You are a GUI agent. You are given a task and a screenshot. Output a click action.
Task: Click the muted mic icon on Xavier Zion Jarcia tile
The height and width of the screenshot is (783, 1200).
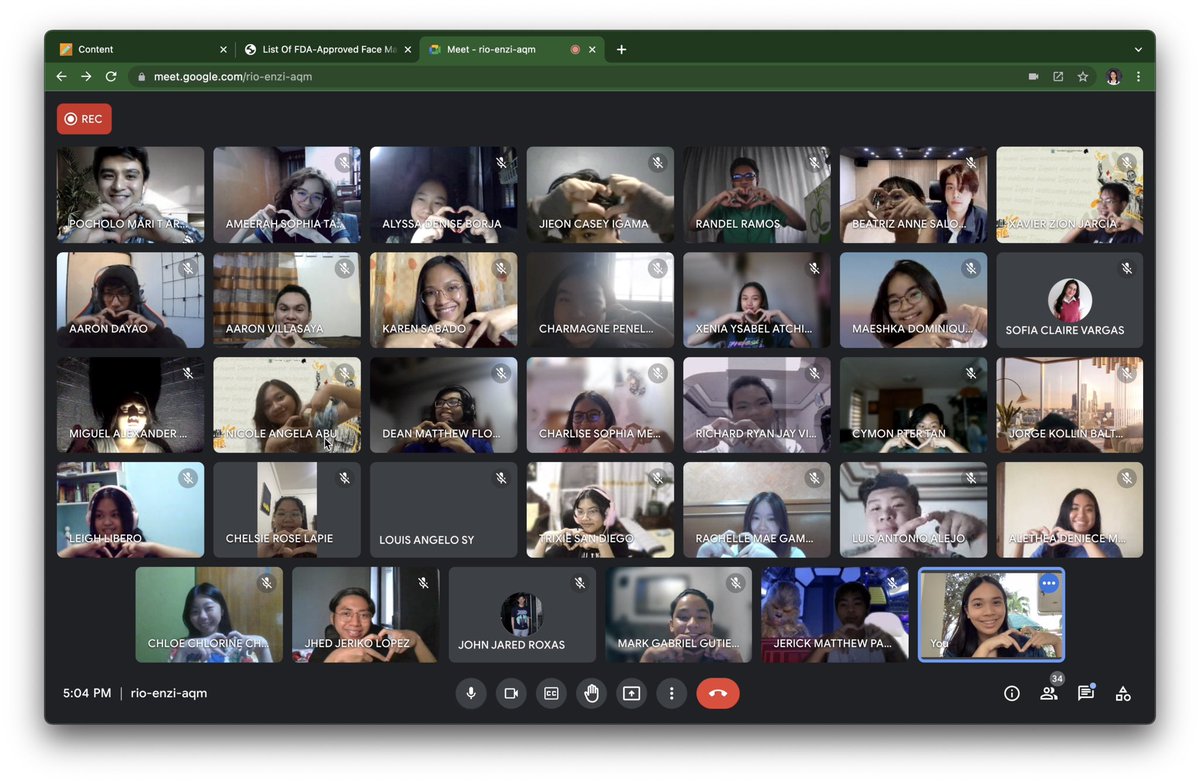(x=1127, y=163)
